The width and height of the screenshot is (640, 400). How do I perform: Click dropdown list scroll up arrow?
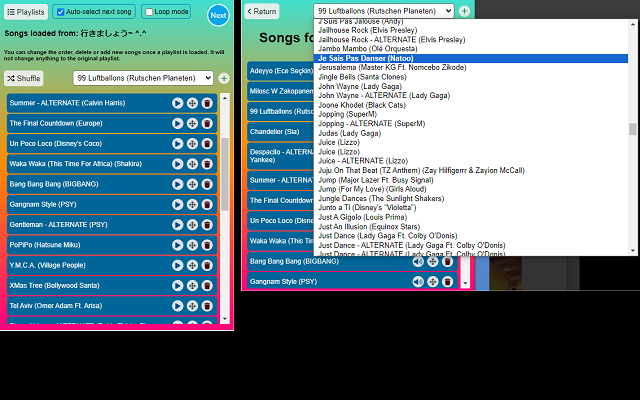(x=633, y=24)
